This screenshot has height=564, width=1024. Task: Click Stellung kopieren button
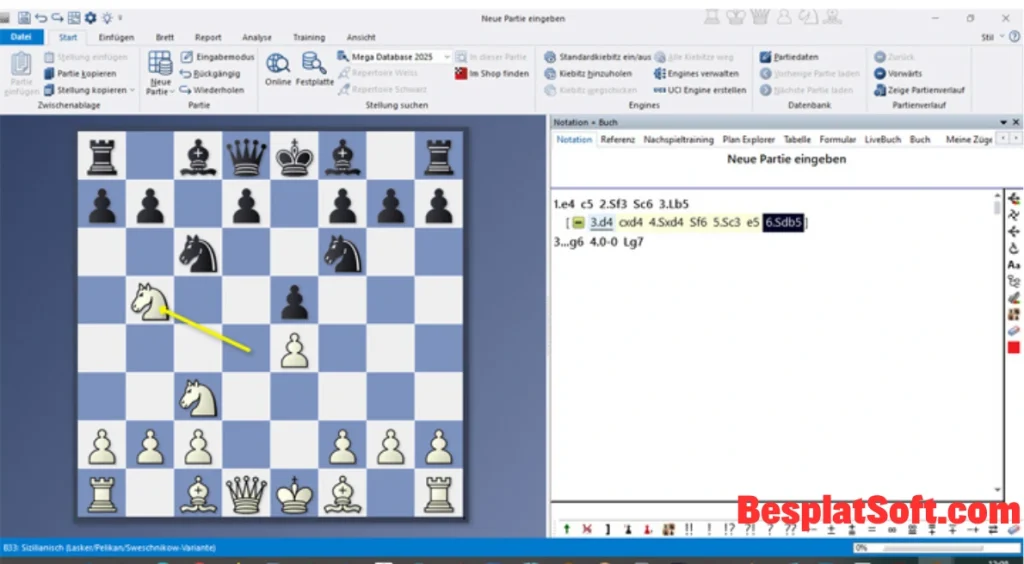(x=86, y=90)
